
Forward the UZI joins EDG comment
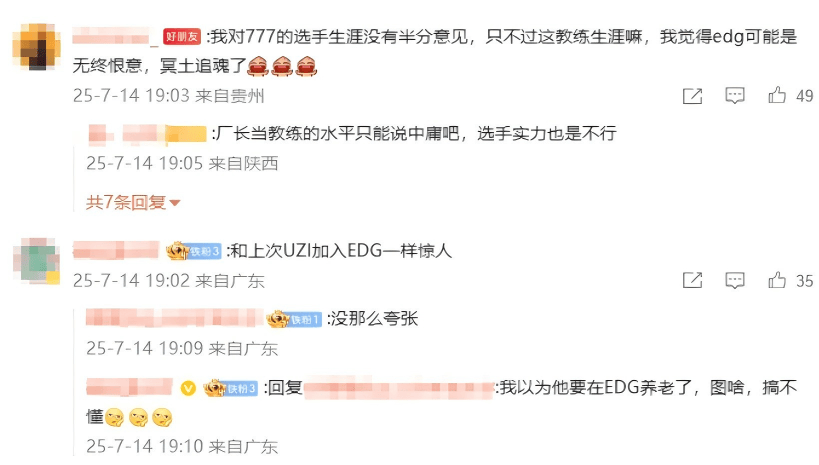693,281
